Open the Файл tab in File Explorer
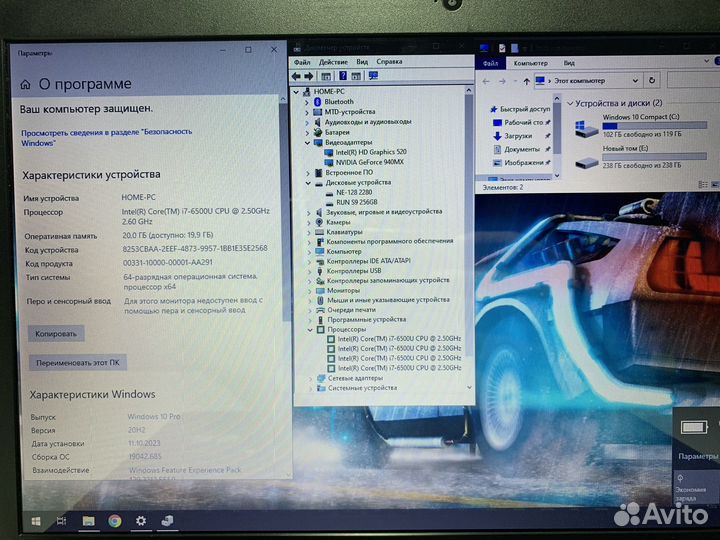Screen dimensions: 720x540 point(490,63)
